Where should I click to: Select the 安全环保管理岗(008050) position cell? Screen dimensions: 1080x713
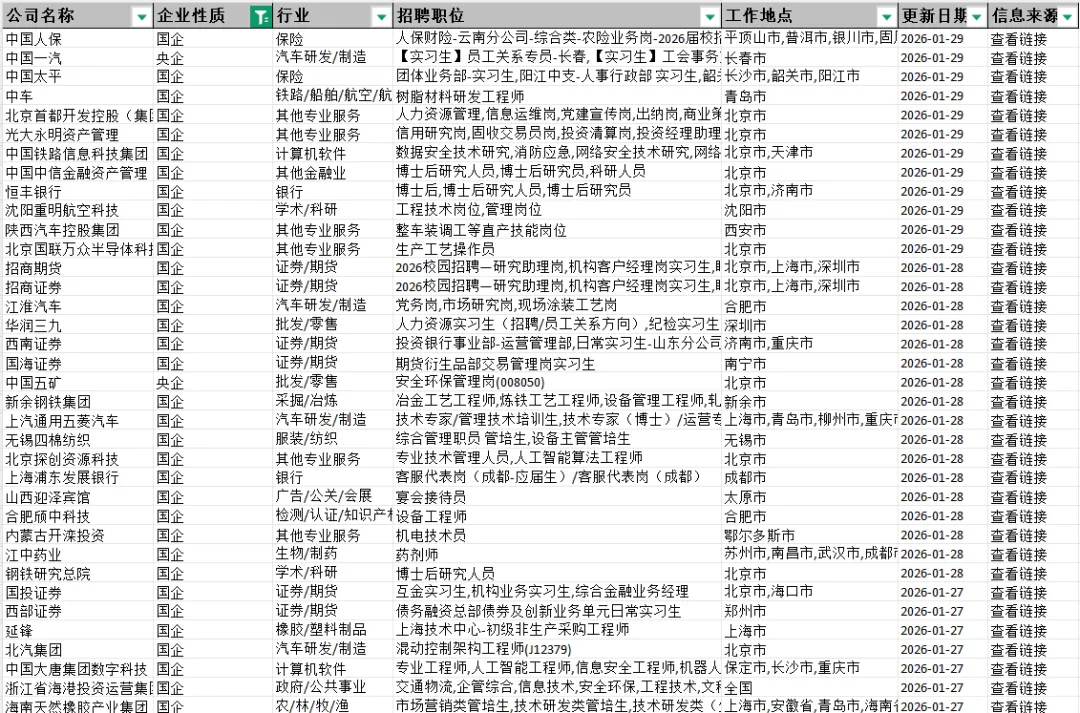[557, 382]
